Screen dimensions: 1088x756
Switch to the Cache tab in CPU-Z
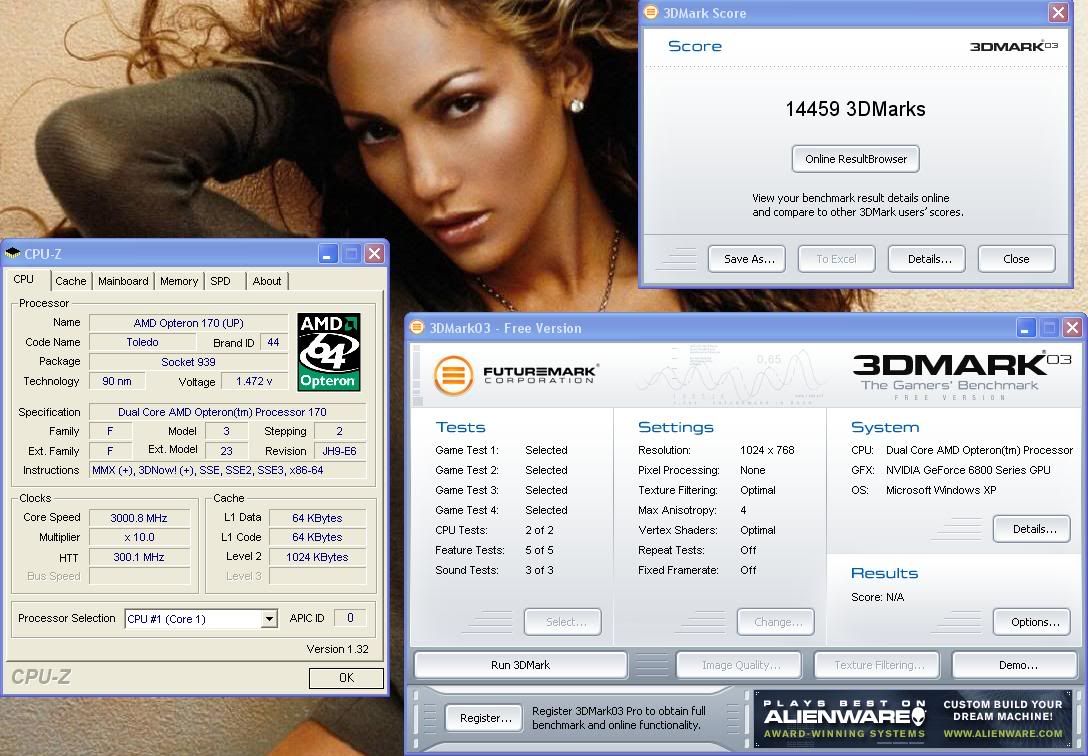coord(71,281)
